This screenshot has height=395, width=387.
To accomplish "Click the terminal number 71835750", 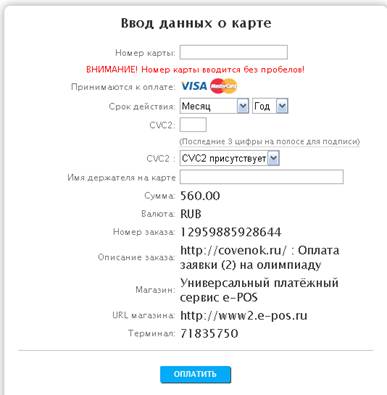I will [209, 333].
